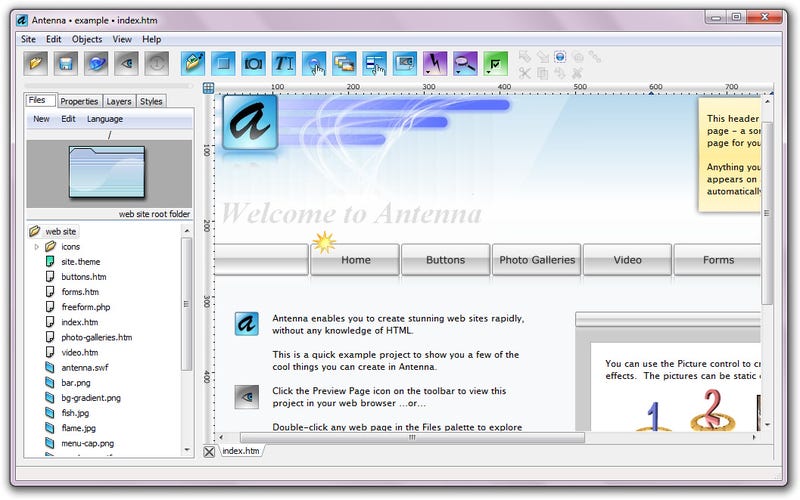The width and height of the screenshot is (800, 500).
Task: Select freeform.php in file tree
Action: [78, 307]
